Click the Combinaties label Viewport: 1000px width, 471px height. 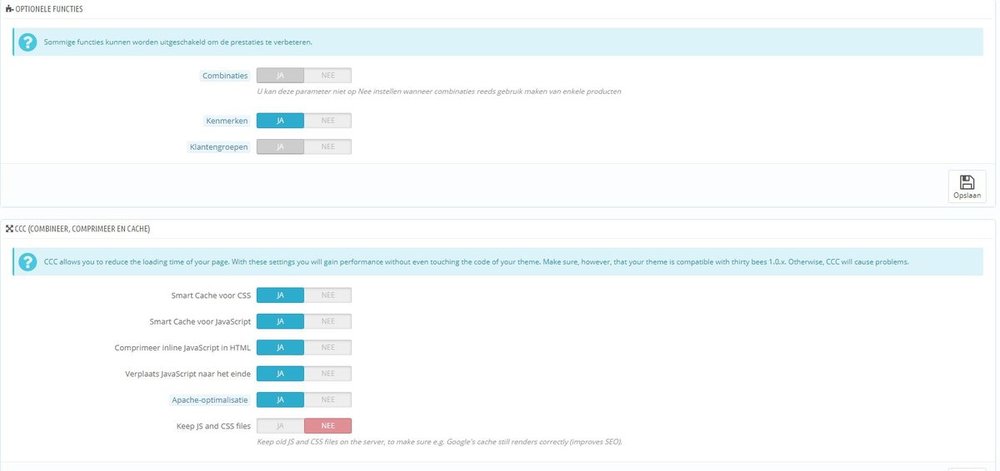[225, 75]
